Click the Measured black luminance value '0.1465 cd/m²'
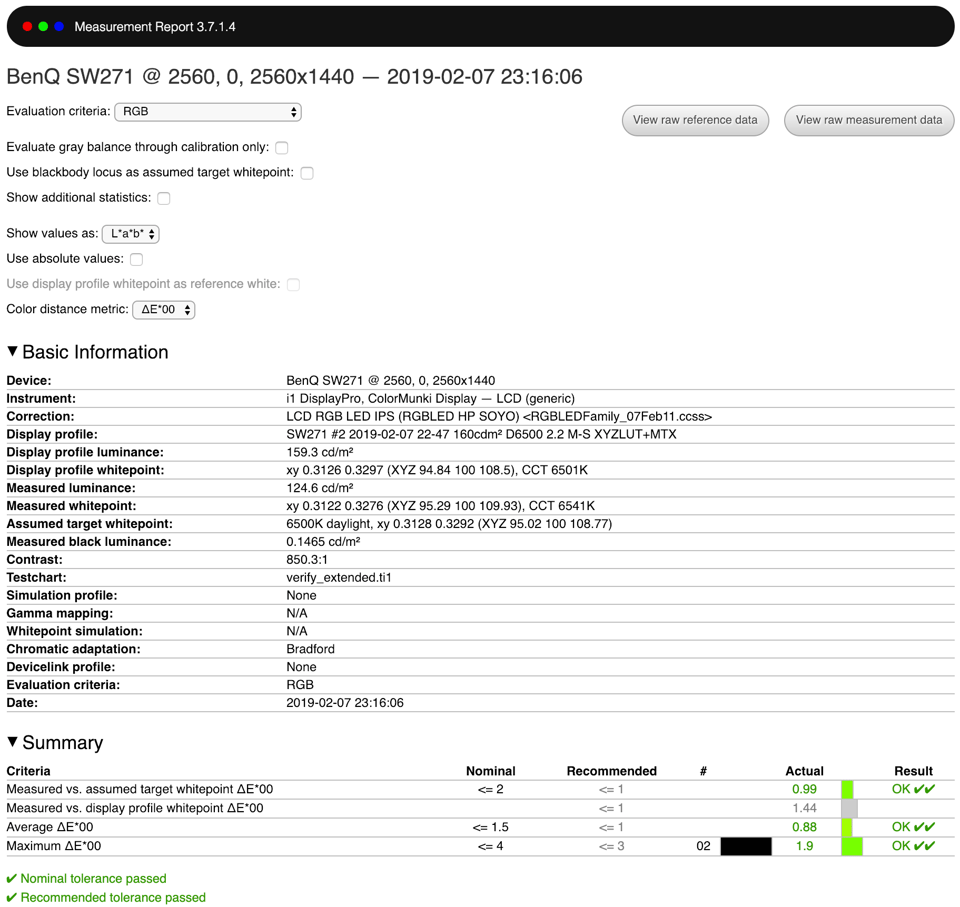 (323, 542)
